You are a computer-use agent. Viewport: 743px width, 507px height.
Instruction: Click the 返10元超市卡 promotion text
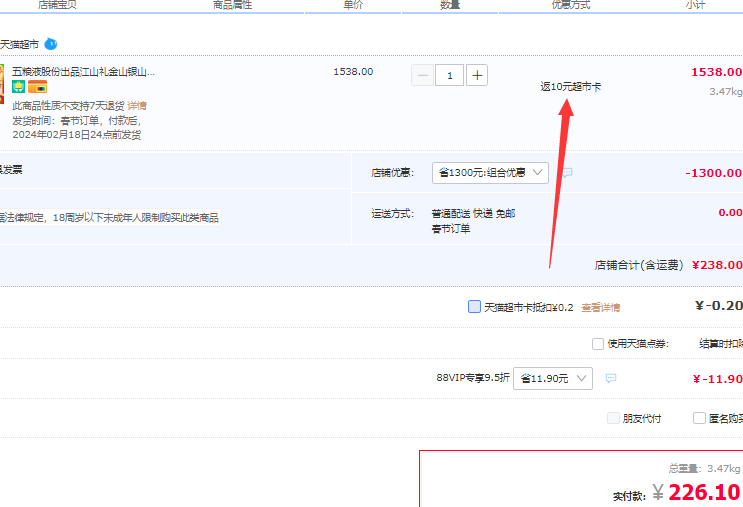coord(571,86)
